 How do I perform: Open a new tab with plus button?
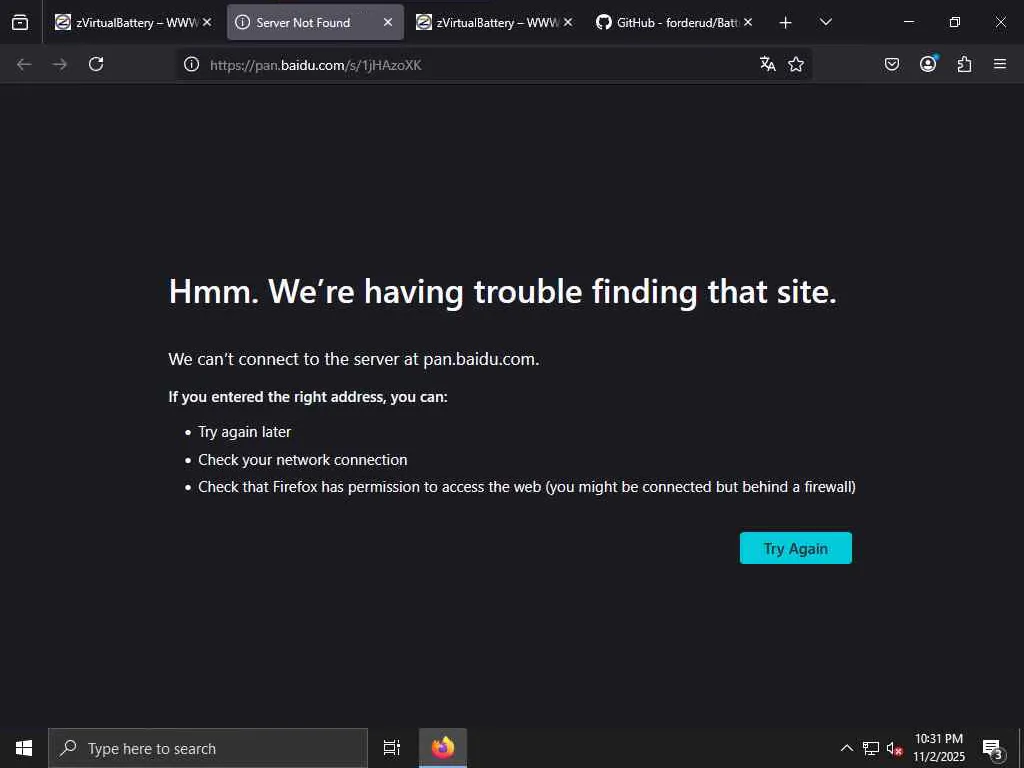[786, 23]
